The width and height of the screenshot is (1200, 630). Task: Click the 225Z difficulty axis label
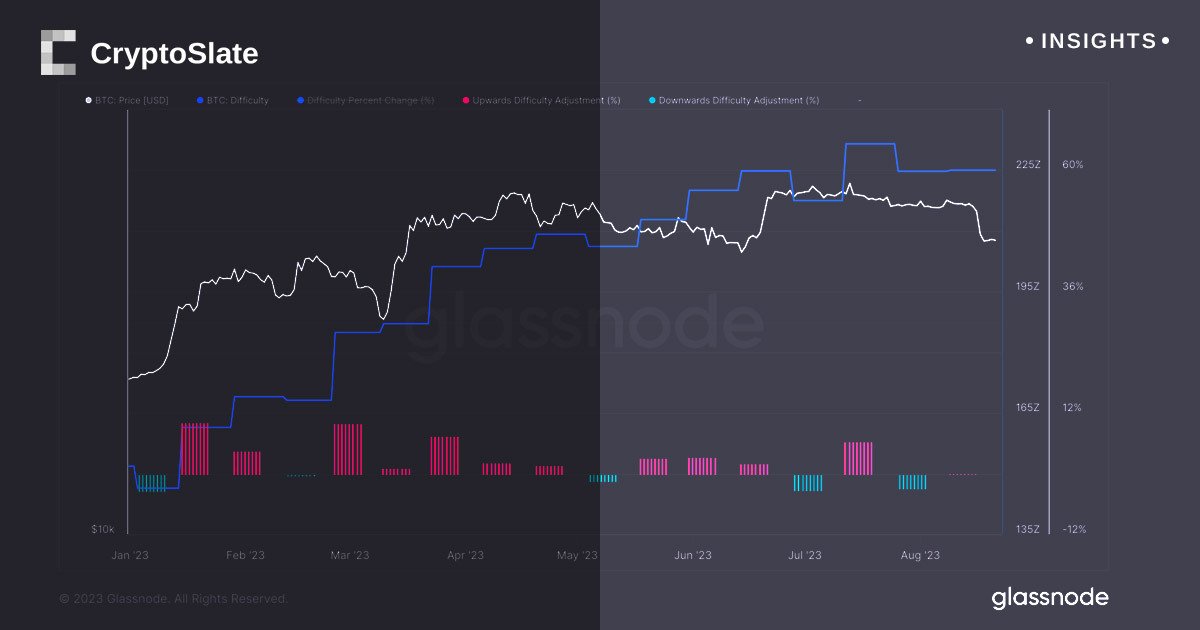1028,165
